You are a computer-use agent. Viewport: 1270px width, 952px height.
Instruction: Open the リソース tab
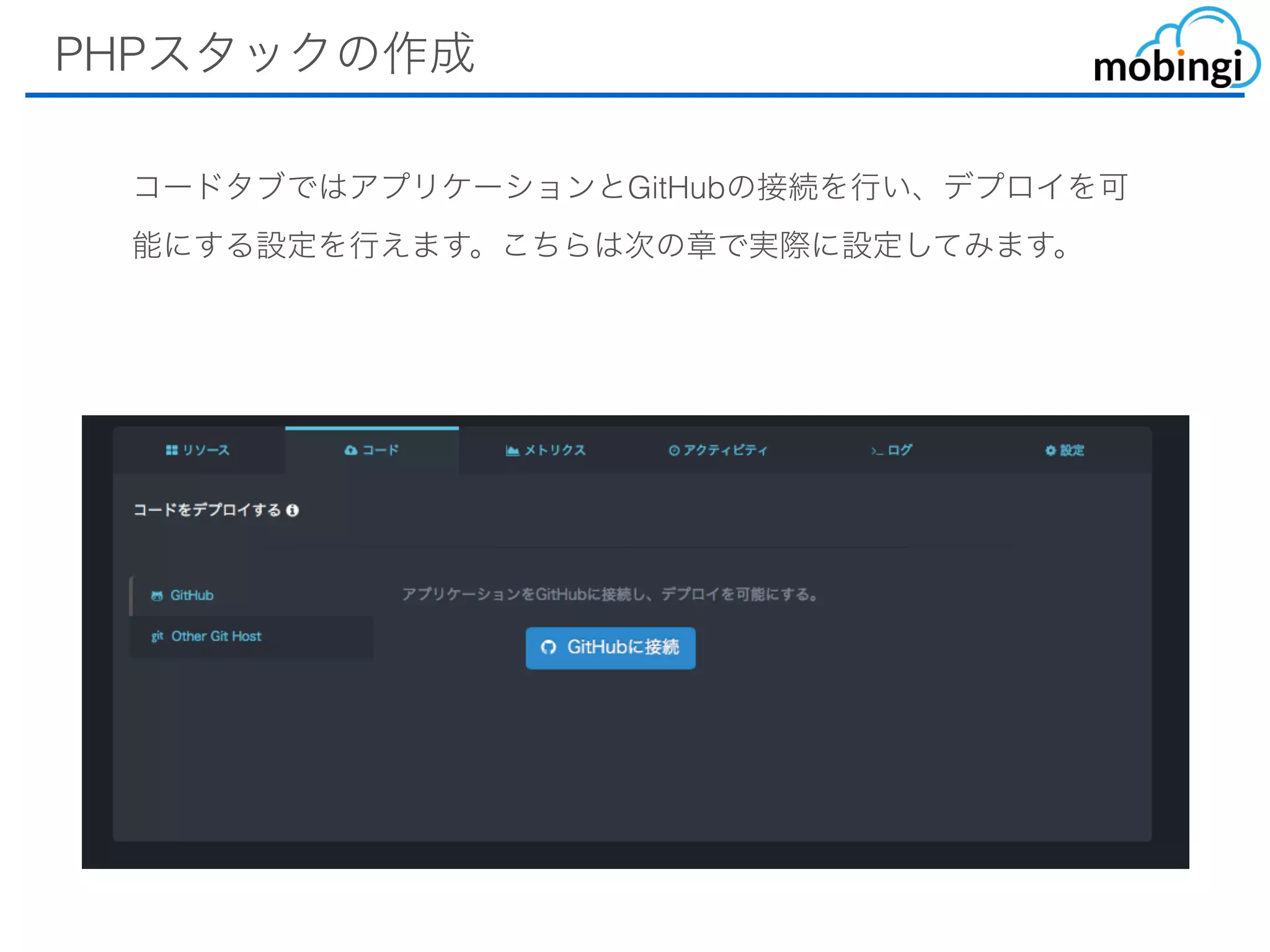coord(198,450)
